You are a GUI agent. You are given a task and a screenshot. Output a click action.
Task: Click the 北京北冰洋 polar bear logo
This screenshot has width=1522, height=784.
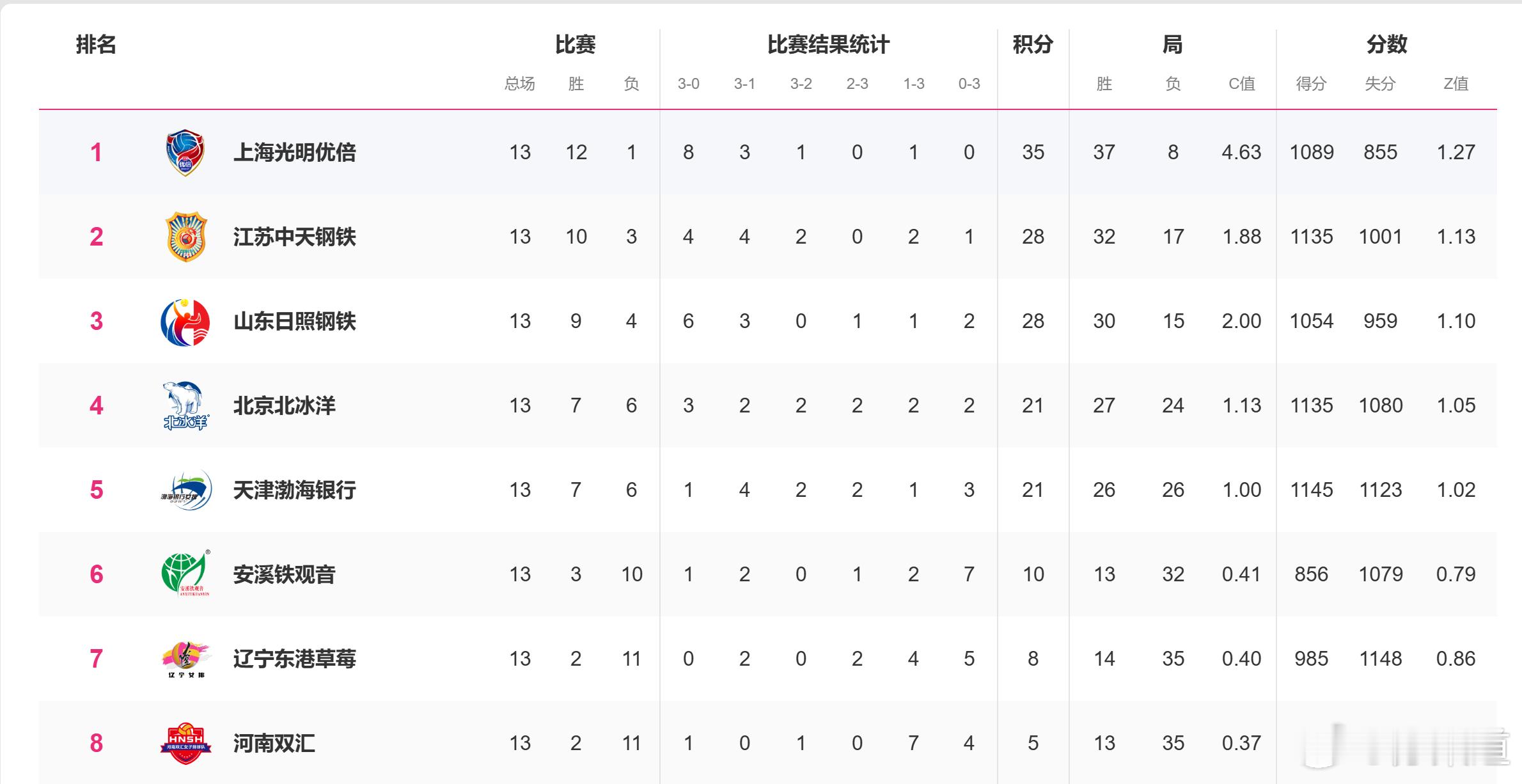pos(185,405)
